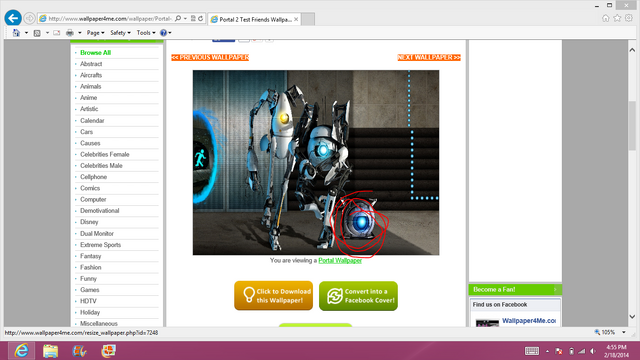Open the Games category
Image resolution: width=640 pixels, height=360 pixels.
[90, 290]
